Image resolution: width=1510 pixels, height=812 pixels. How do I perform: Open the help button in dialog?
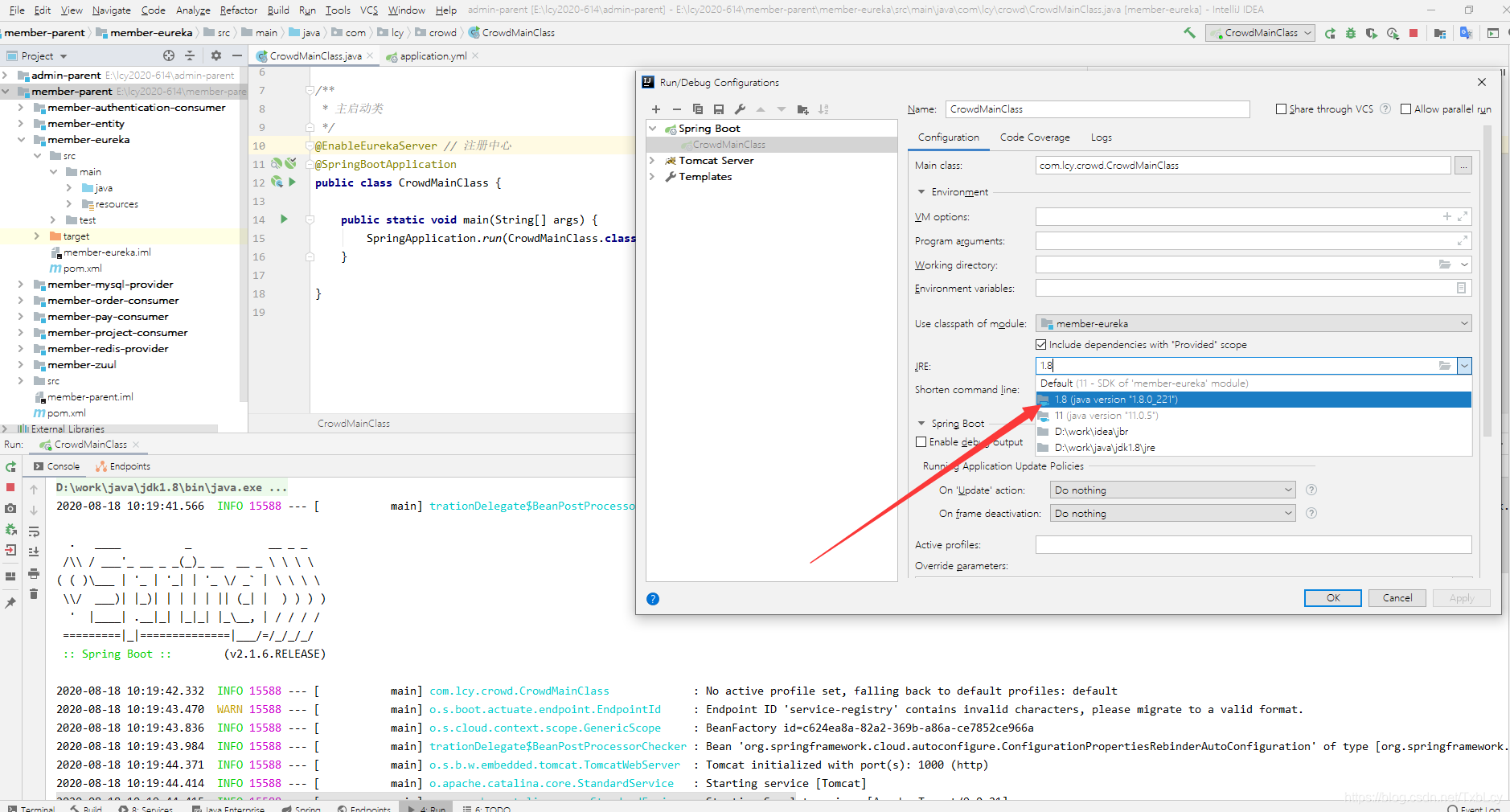tap(653, 598)
